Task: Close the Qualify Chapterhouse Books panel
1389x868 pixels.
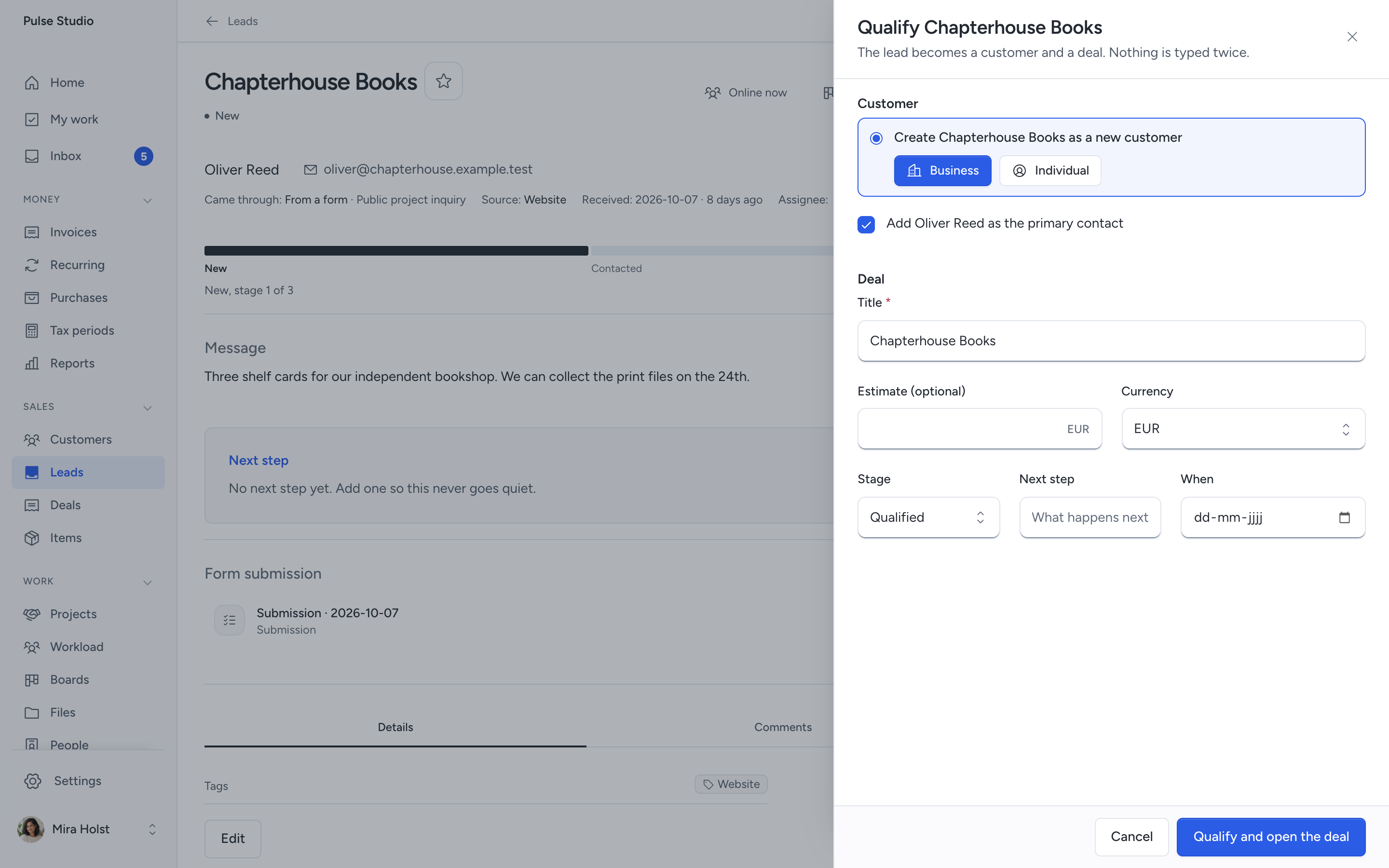Action: (x=1352, y=37)
